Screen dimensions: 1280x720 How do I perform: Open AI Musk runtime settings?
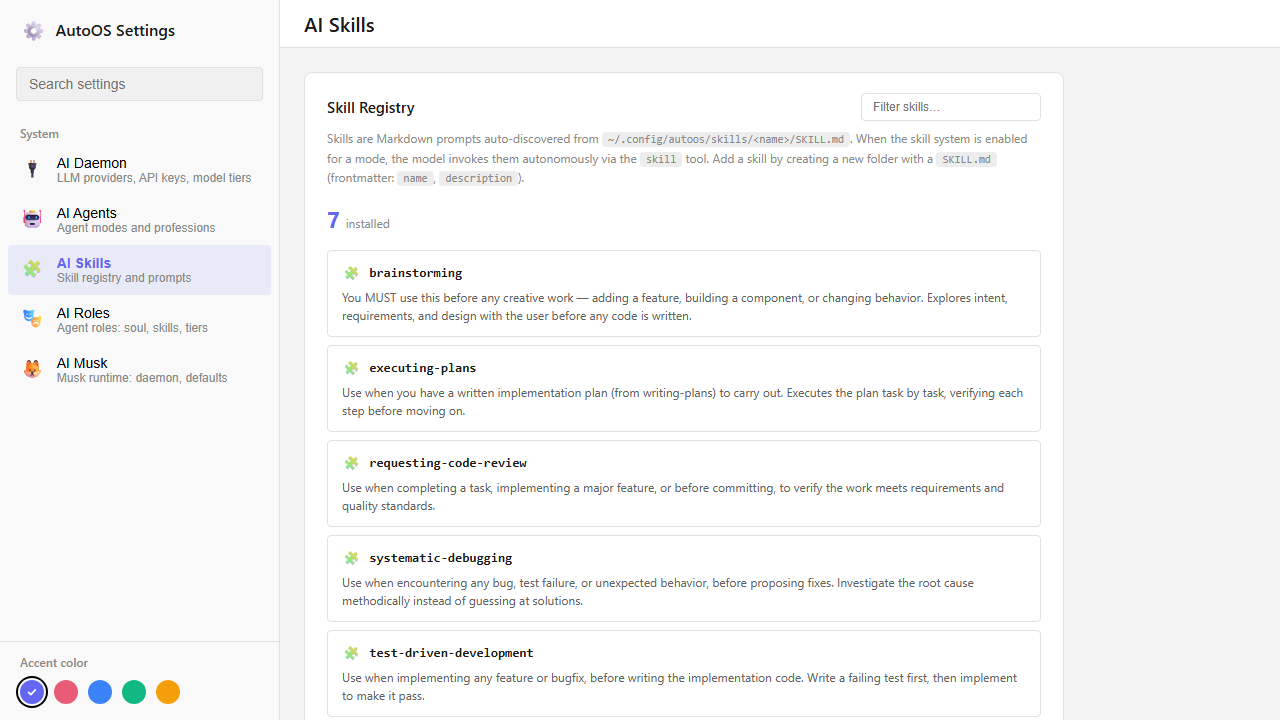point(139,370)
